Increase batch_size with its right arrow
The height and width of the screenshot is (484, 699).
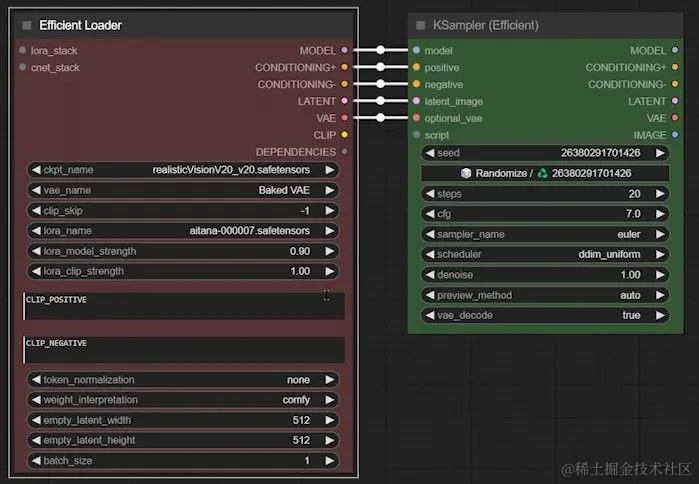(x=330, y=461)
